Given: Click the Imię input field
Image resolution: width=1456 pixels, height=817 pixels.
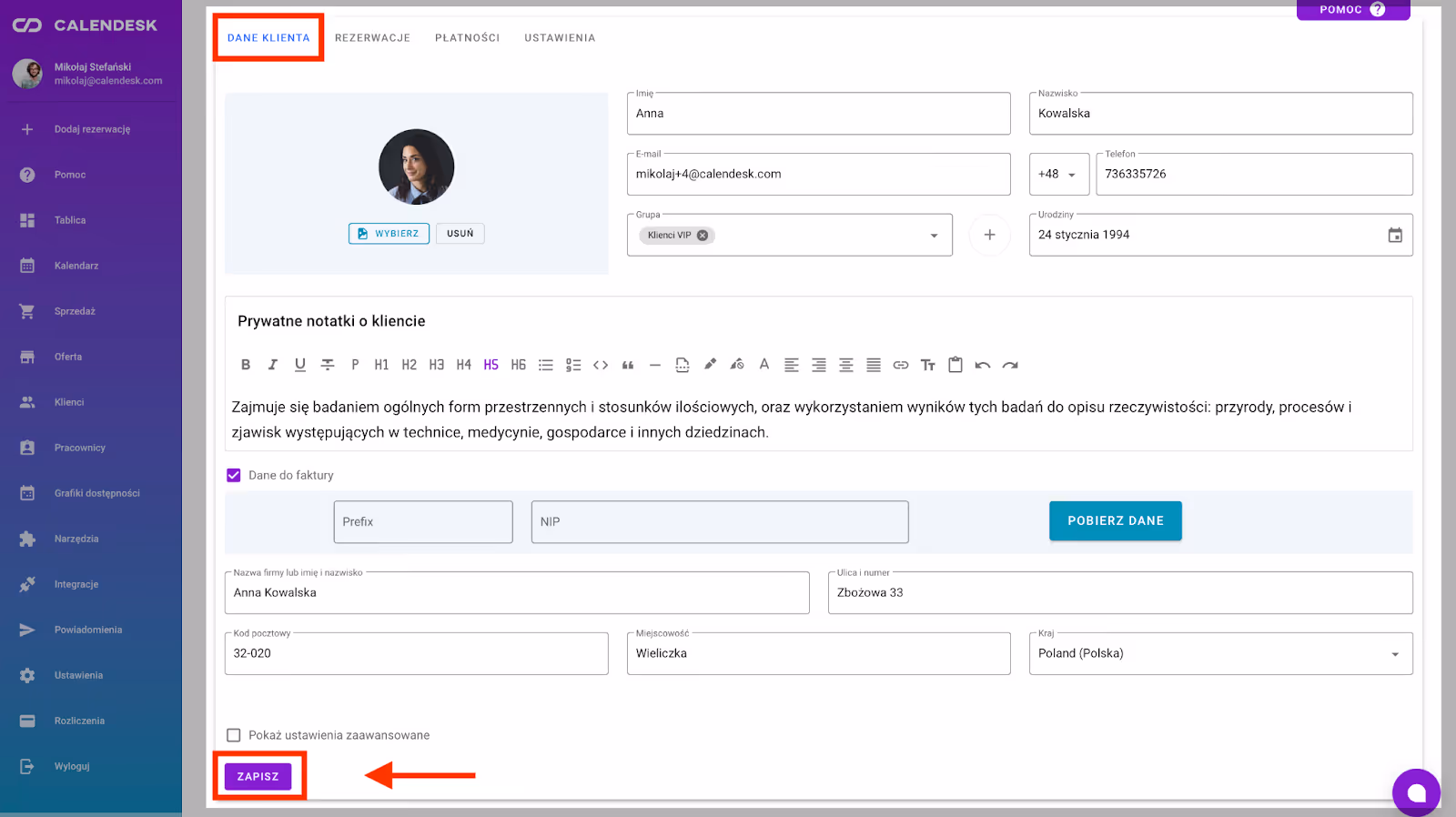Looking at the screenshot, I should click(818, 114).
